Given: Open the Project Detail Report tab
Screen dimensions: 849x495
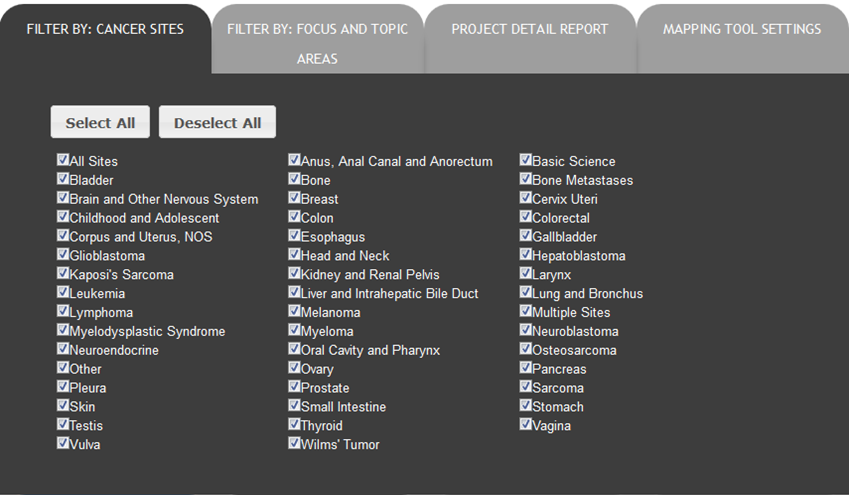Looking at the screenshot, I should click(530, 39).
